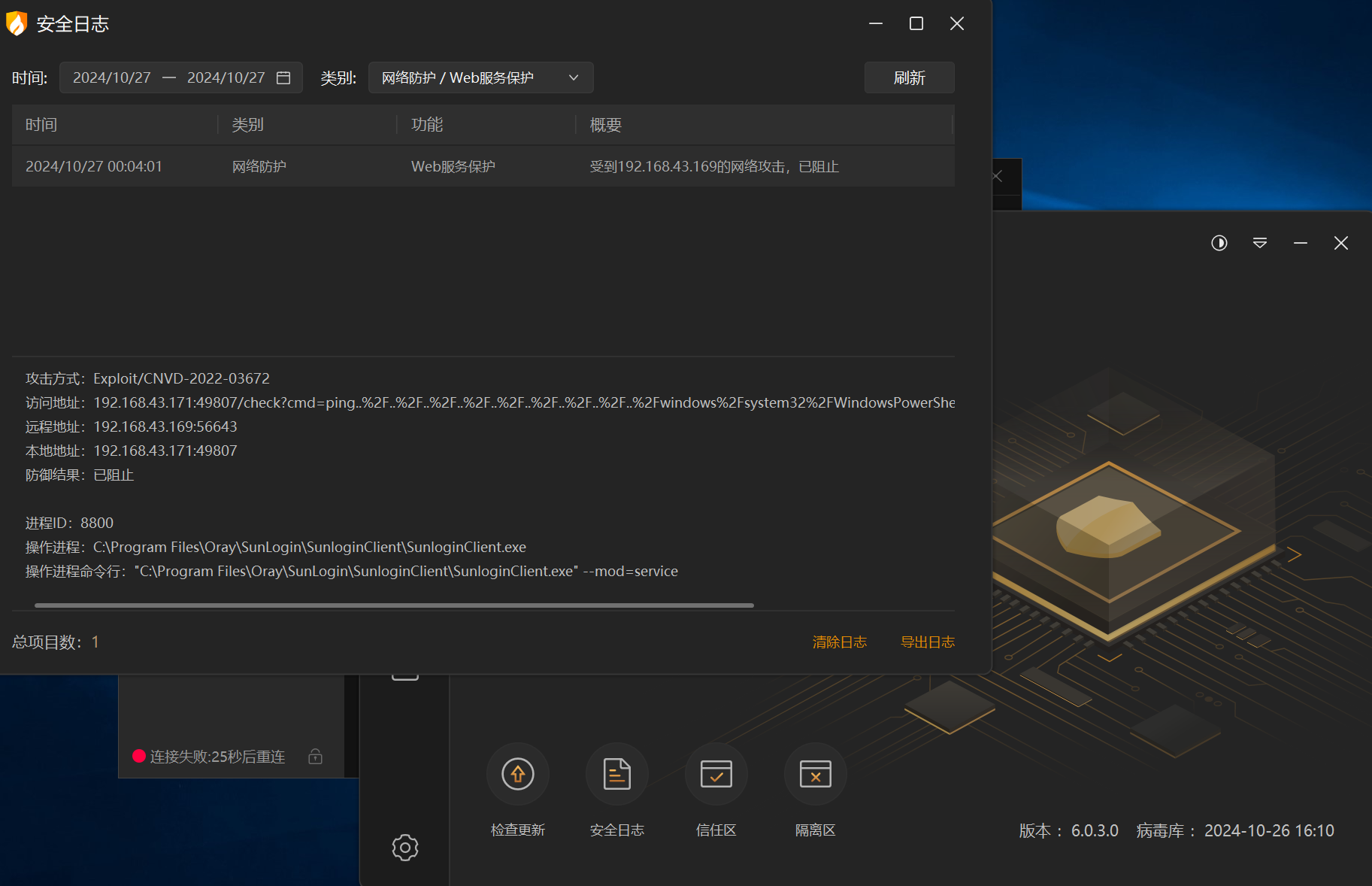Click the red connection-failed status dot
The image size is (1372, 886).
139,756
